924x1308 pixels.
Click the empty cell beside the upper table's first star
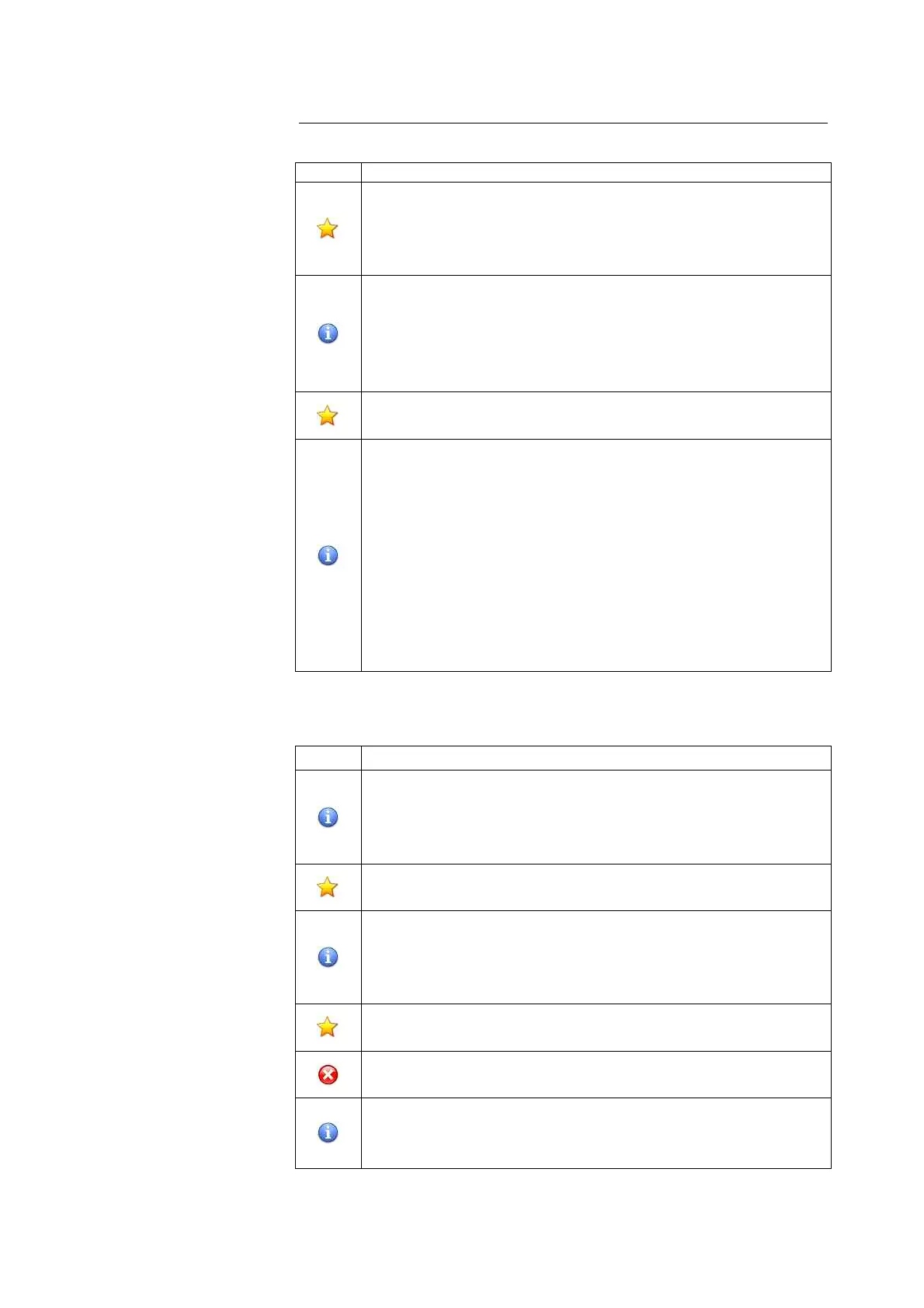(596, 228)
